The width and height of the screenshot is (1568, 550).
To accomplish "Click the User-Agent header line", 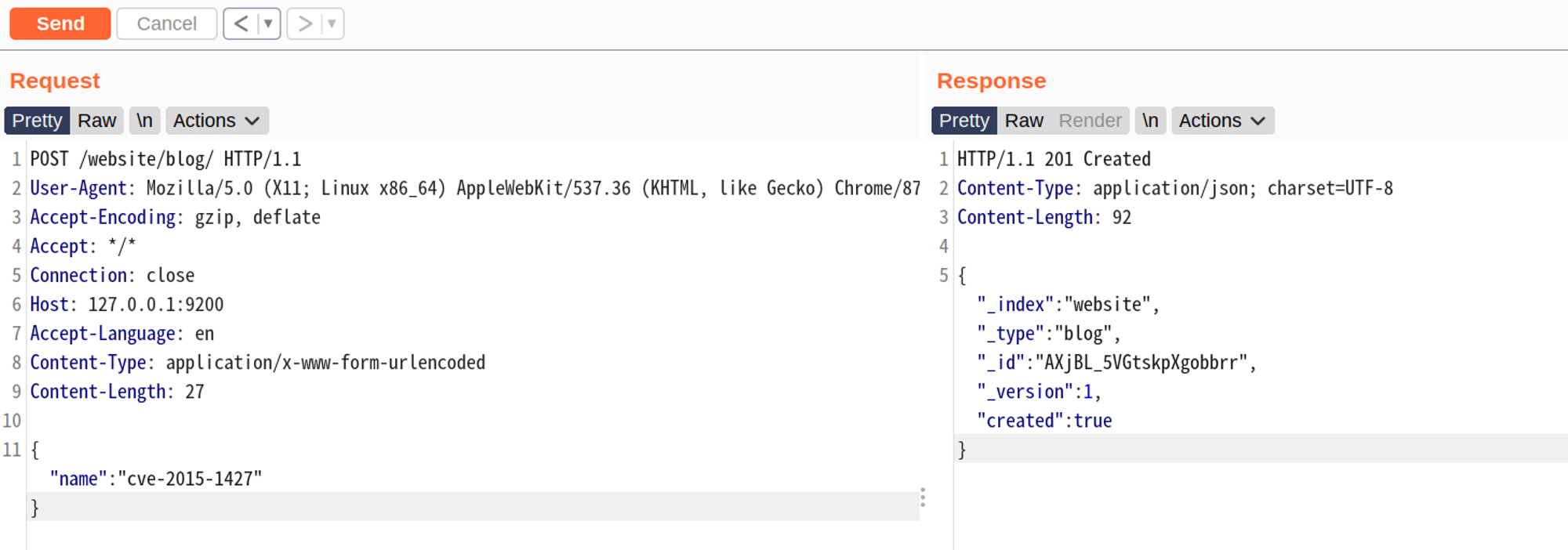I will pos(474,188).
